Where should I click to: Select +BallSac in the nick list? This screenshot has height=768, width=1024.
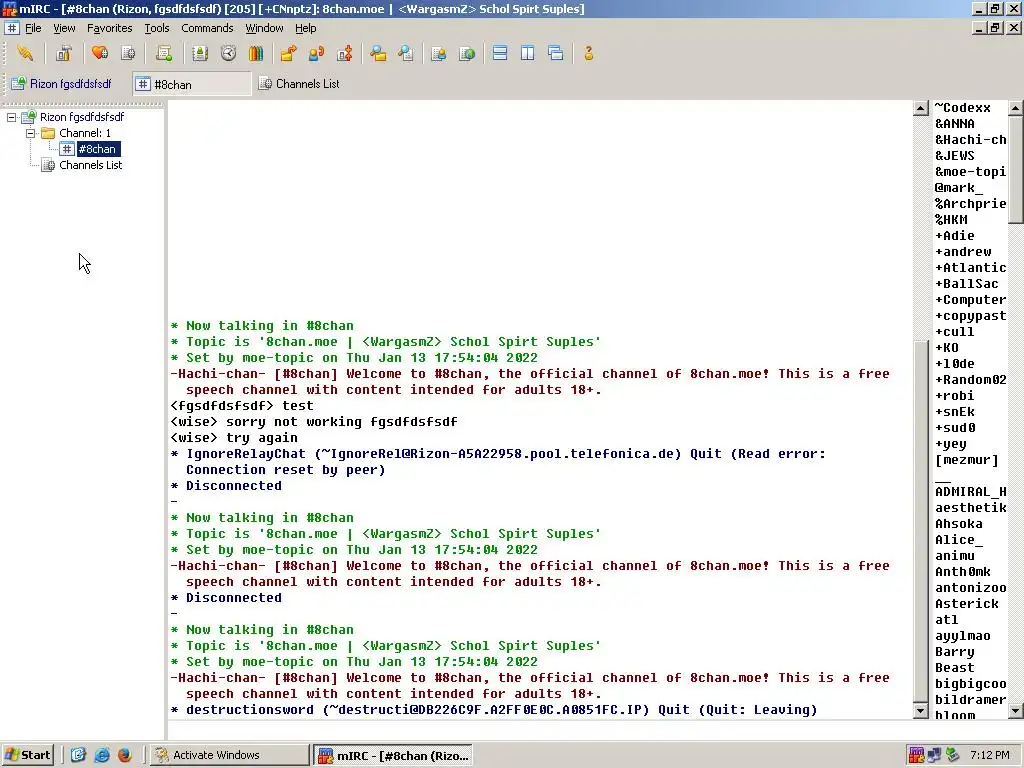tap(967, 283)
